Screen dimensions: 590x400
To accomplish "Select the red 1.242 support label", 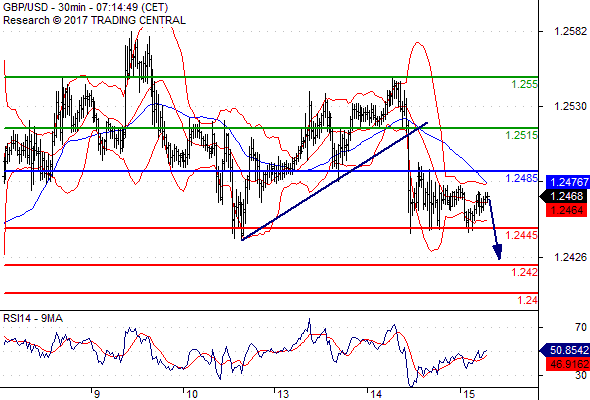I will coord(525,272).
